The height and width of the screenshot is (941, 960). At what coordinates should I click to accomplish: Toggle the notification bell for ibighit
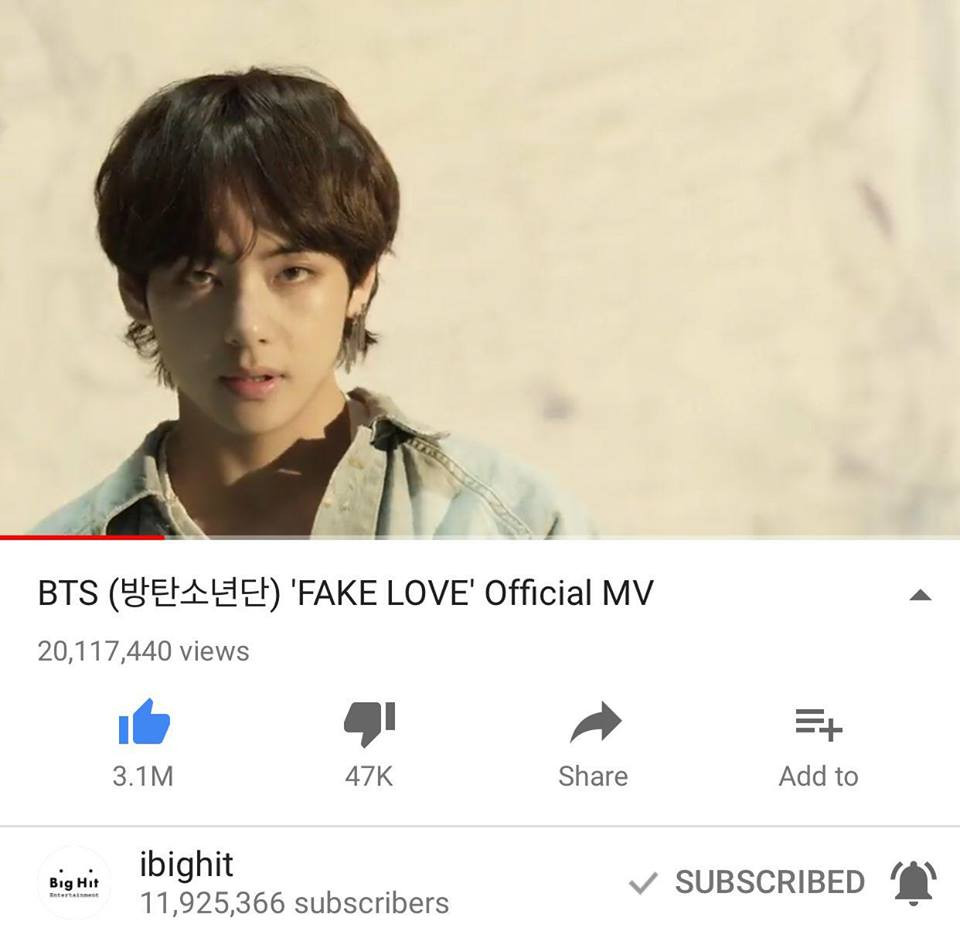(913, 882)
